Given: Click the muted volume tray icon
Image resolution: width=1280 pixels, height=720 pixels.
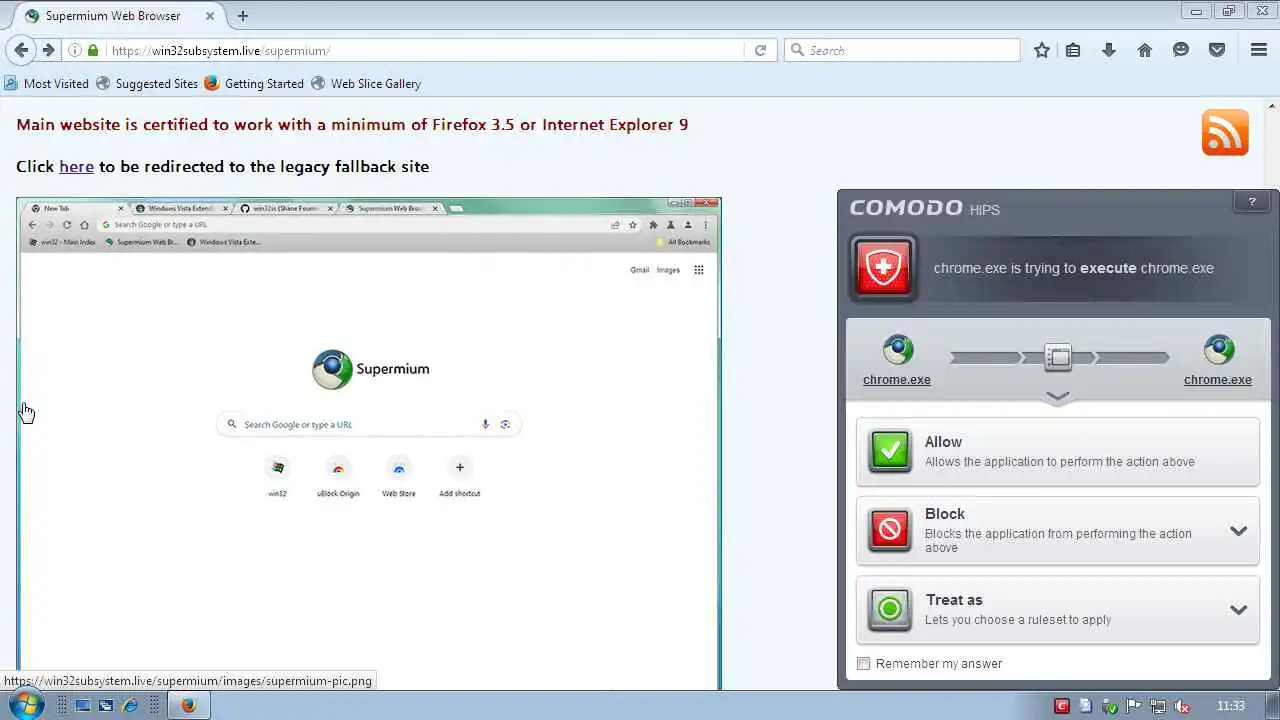Looking at the screenshot, I should pyautogui.click(x=1183, y=706).
